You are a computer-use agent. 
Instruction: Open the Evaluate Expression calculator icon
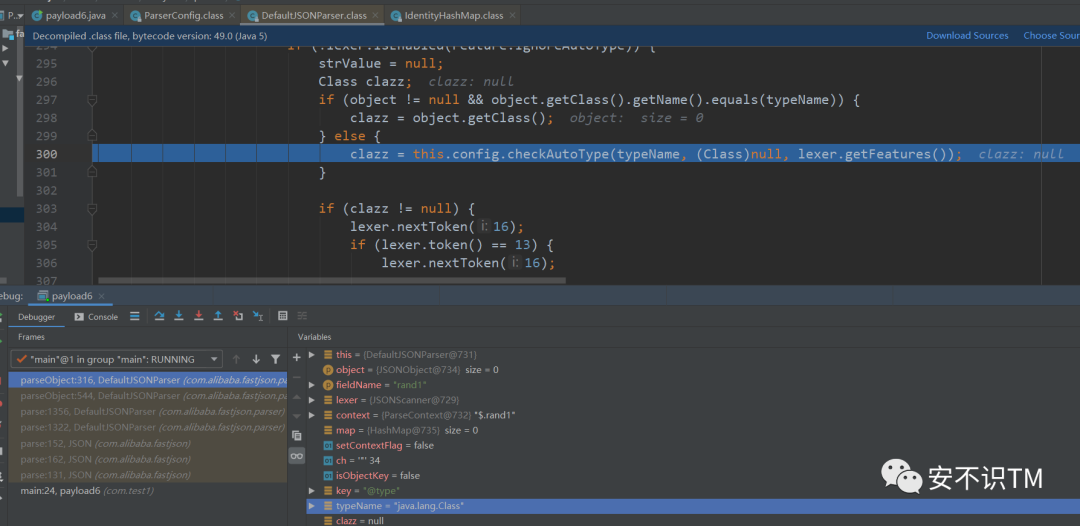click(x=283, y=316)
